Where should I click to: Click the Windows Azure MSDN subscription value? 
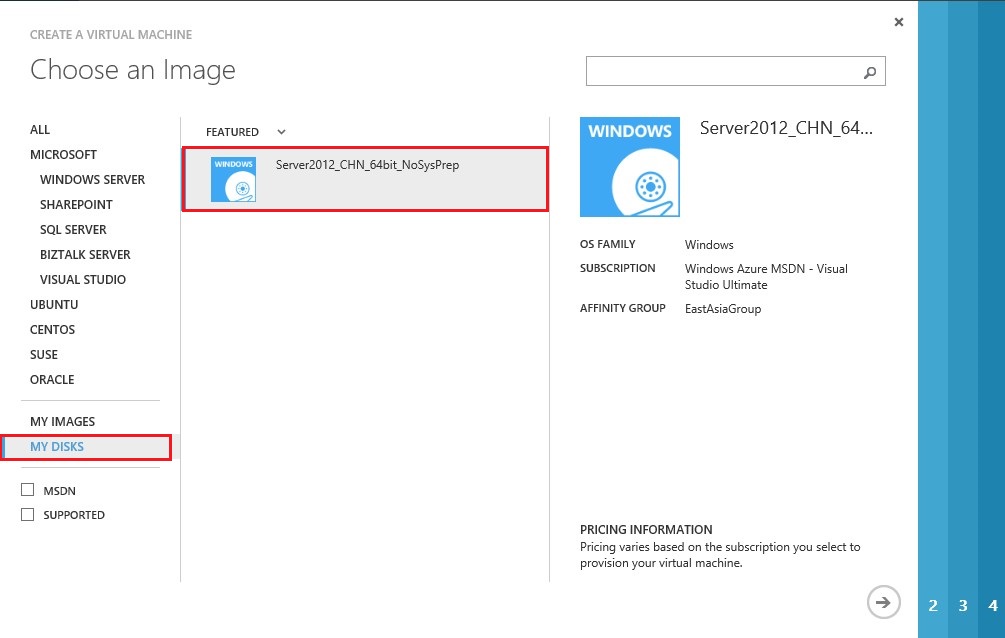(x=766, y=276)
